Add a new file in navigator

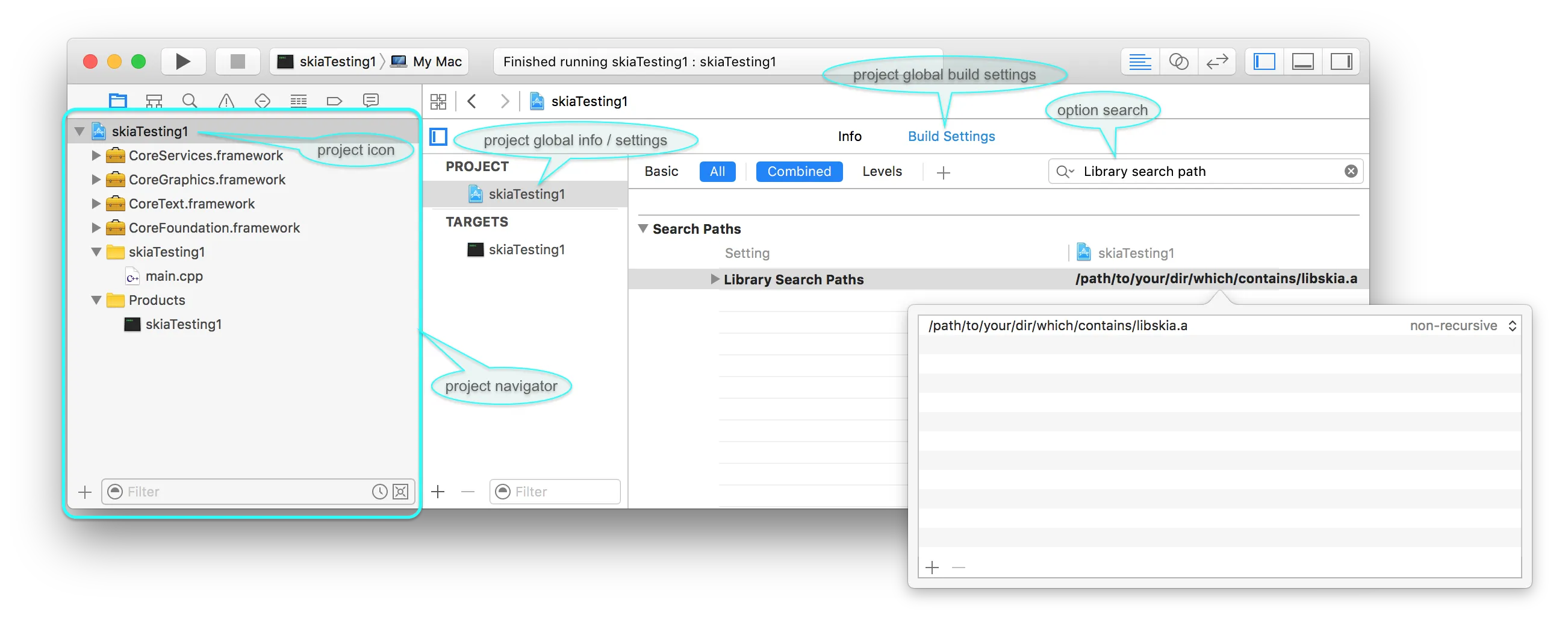click(86, 492)
